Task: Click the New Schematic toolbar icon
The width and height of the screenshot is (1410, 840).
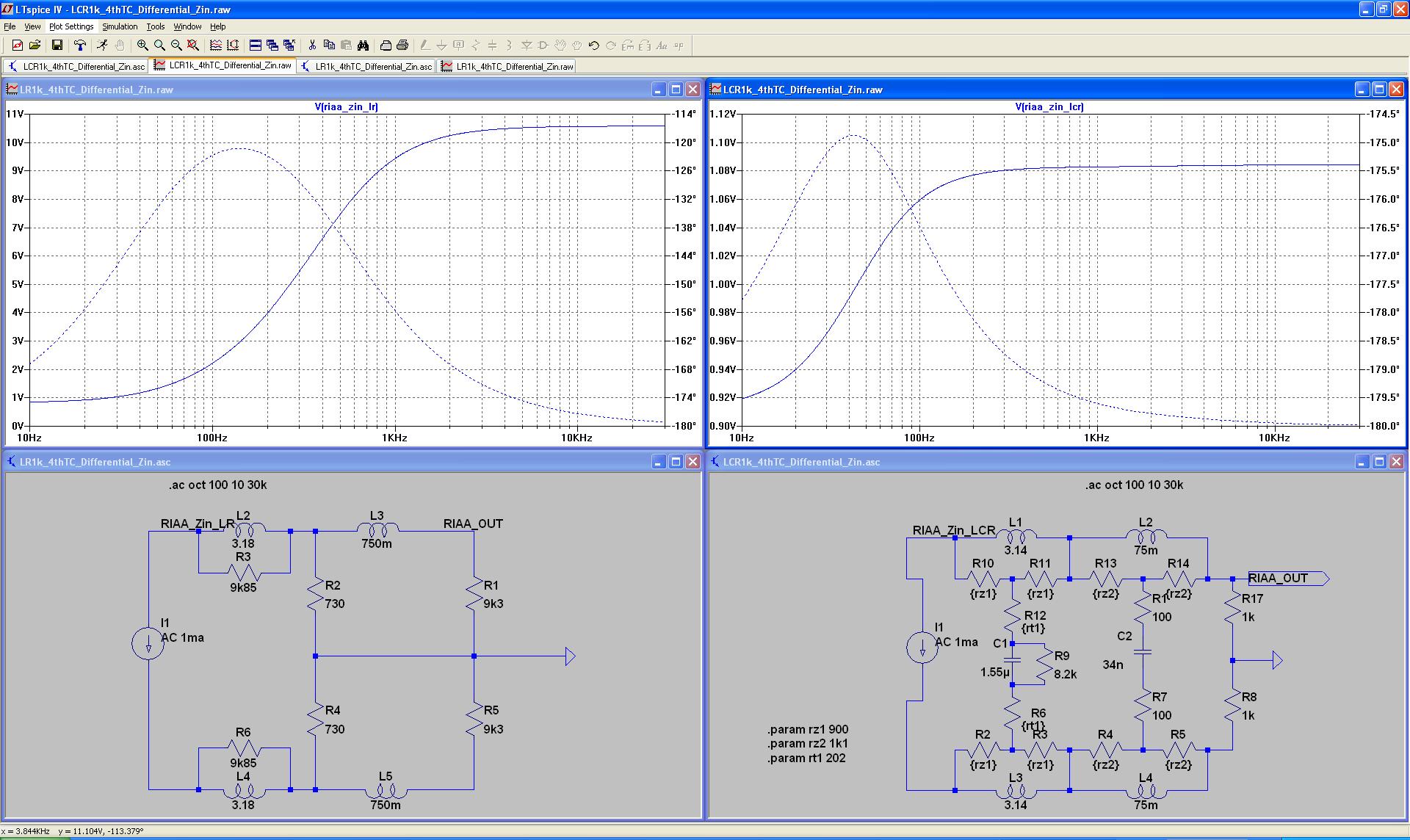Action: 18,46
